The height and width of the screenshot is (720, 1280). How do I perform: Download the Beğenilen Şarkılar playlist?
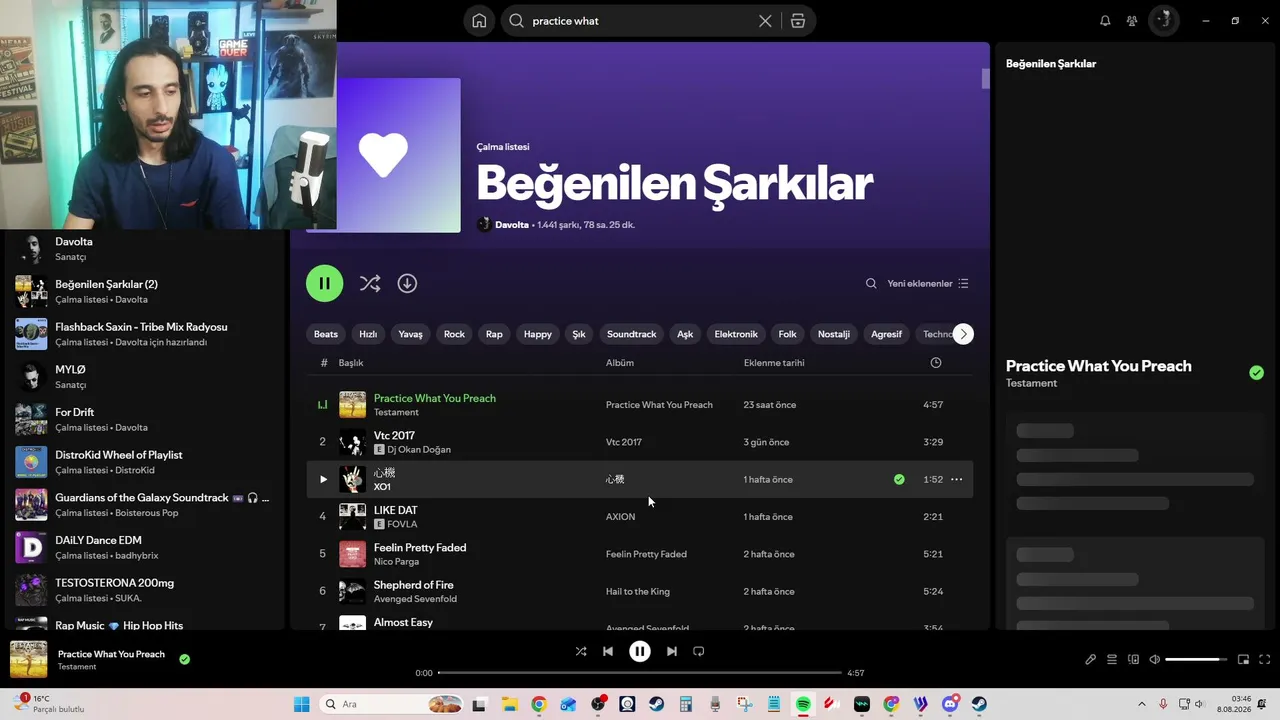(407, 283)
